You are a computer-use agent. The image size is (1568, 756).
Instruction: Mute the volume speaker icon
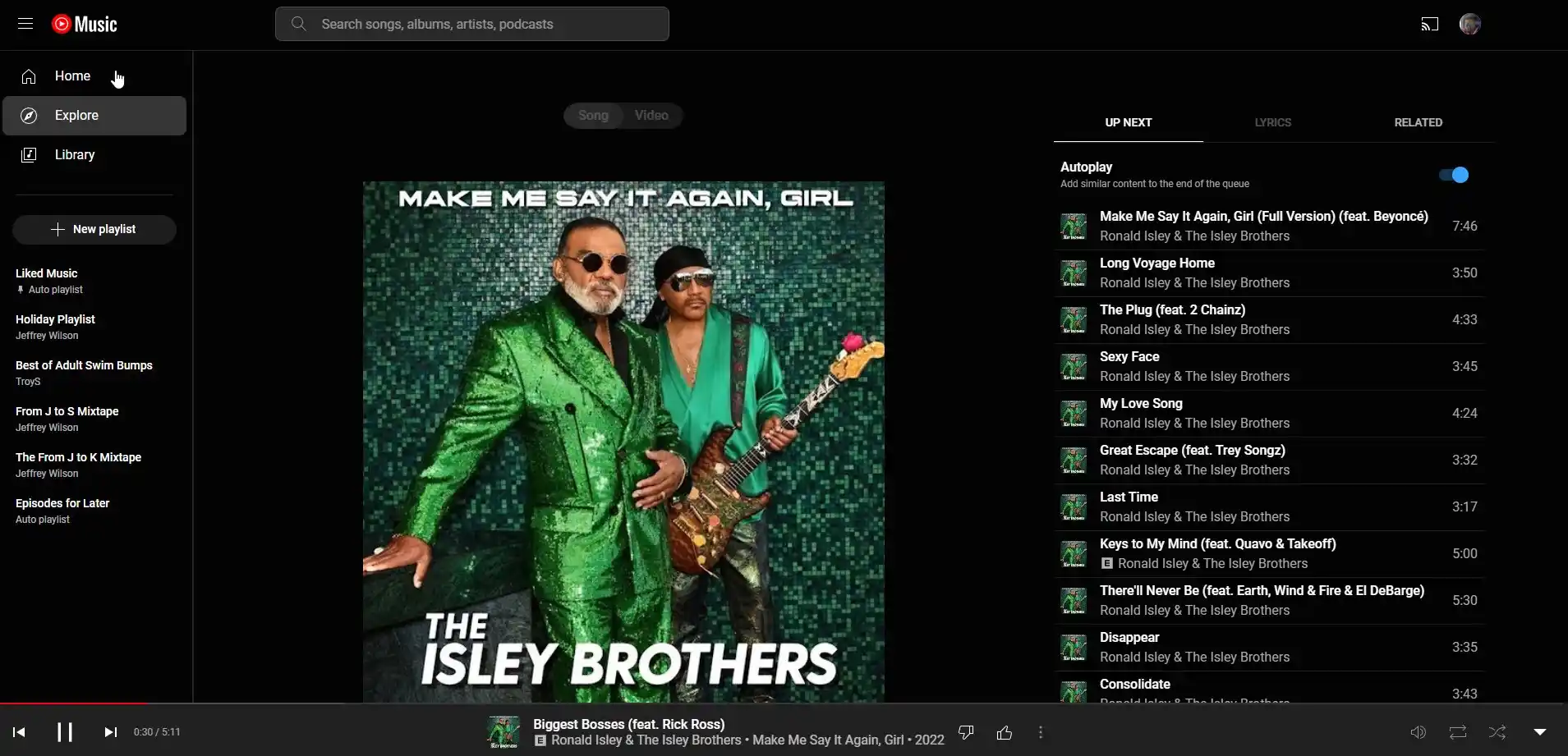1418,732
